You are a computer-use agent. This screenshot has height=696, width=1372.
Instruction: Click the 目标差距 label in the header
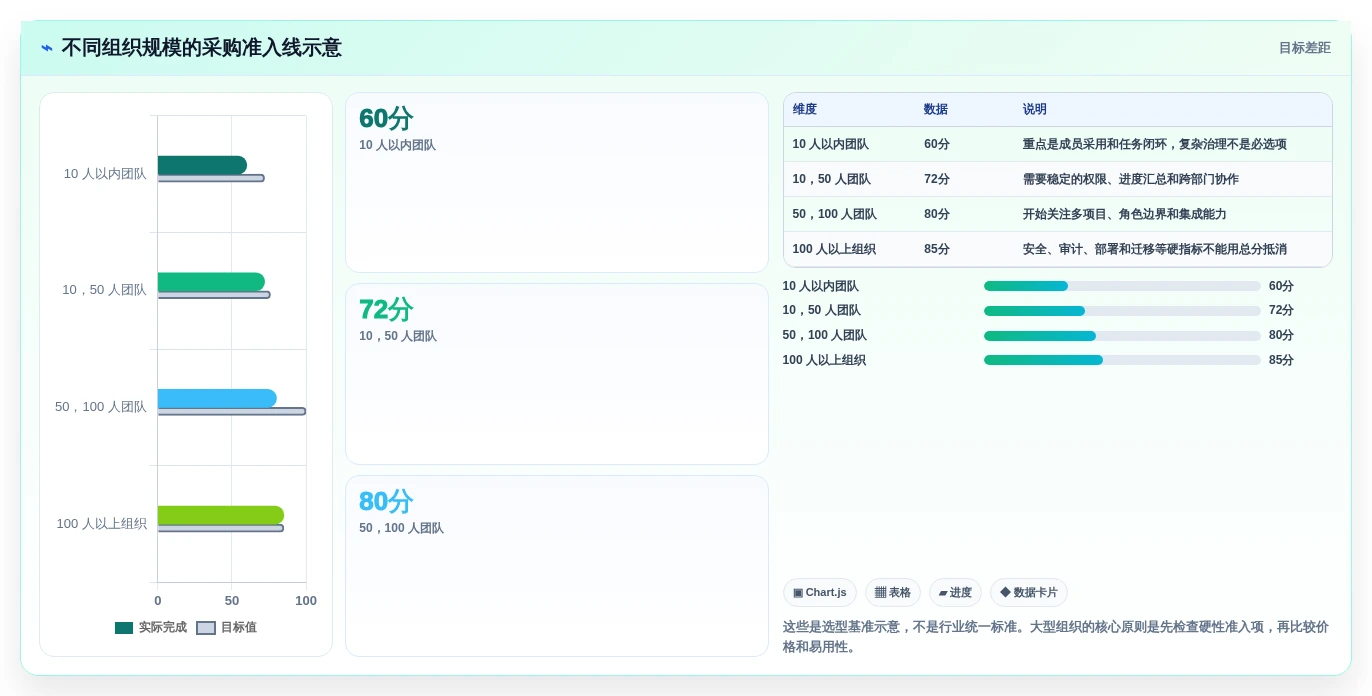pos(1304,48)
